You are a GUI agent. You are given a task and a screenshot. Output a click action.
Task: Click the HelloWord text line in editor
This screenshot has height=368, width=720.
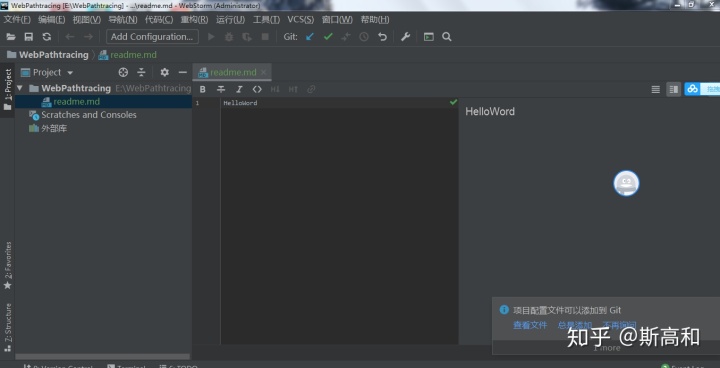point(240,103)
